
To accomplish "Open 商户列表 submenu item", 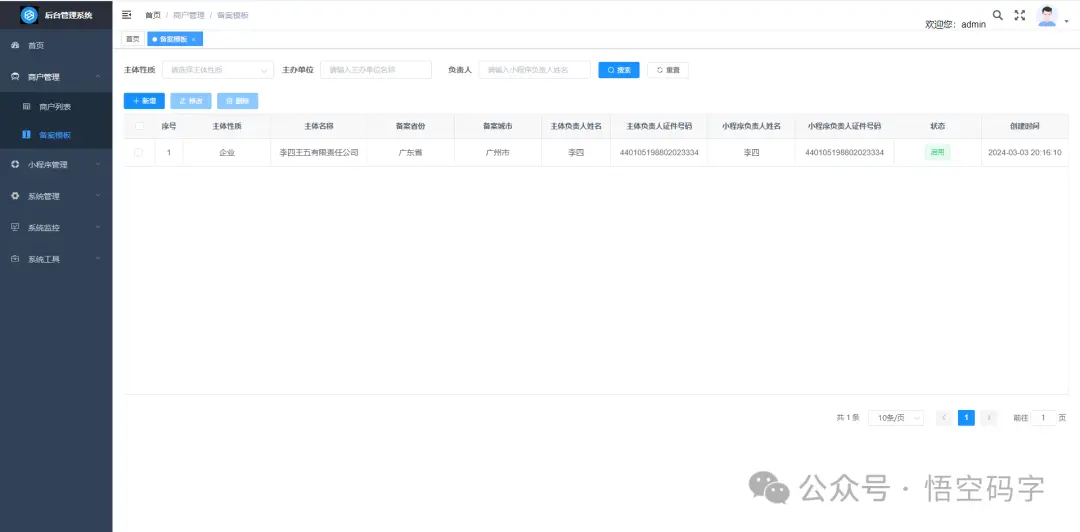I will coord(56,107).
